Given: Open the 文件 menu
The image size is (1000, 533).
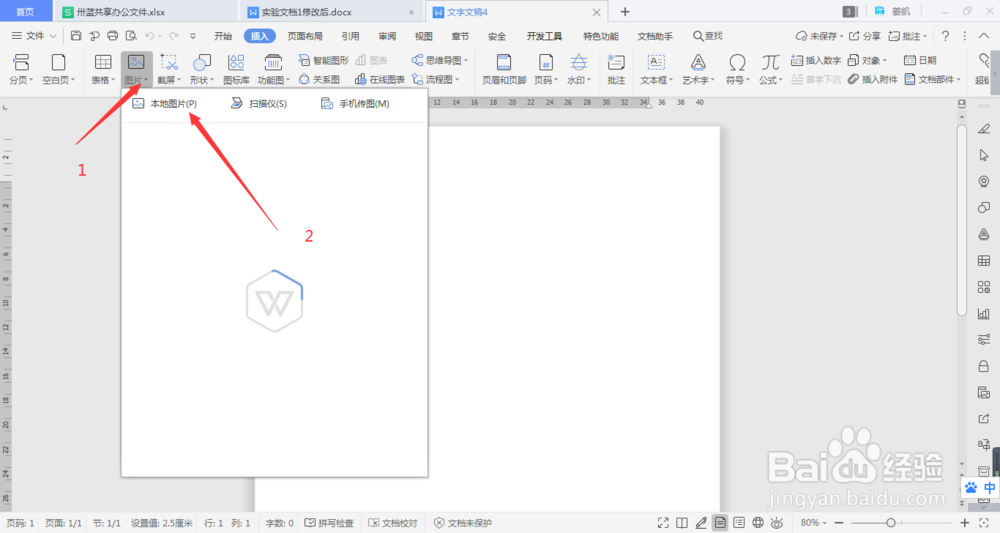Looking at the screenshot, I should 34,36.
